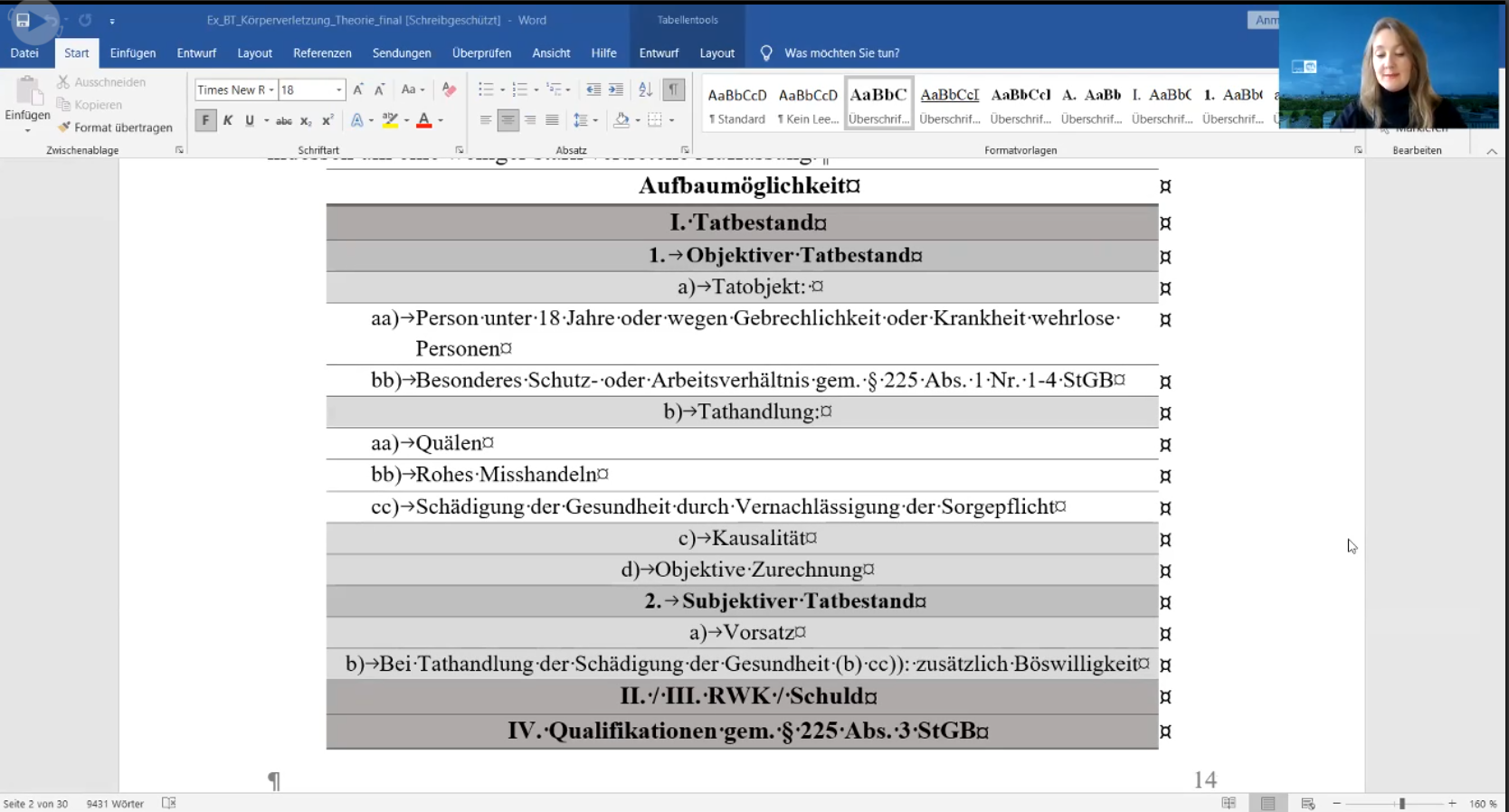Click the lightbulb next to Was möchten Sie tun
The image size is (1509, 812).
(x=766, y=53)
